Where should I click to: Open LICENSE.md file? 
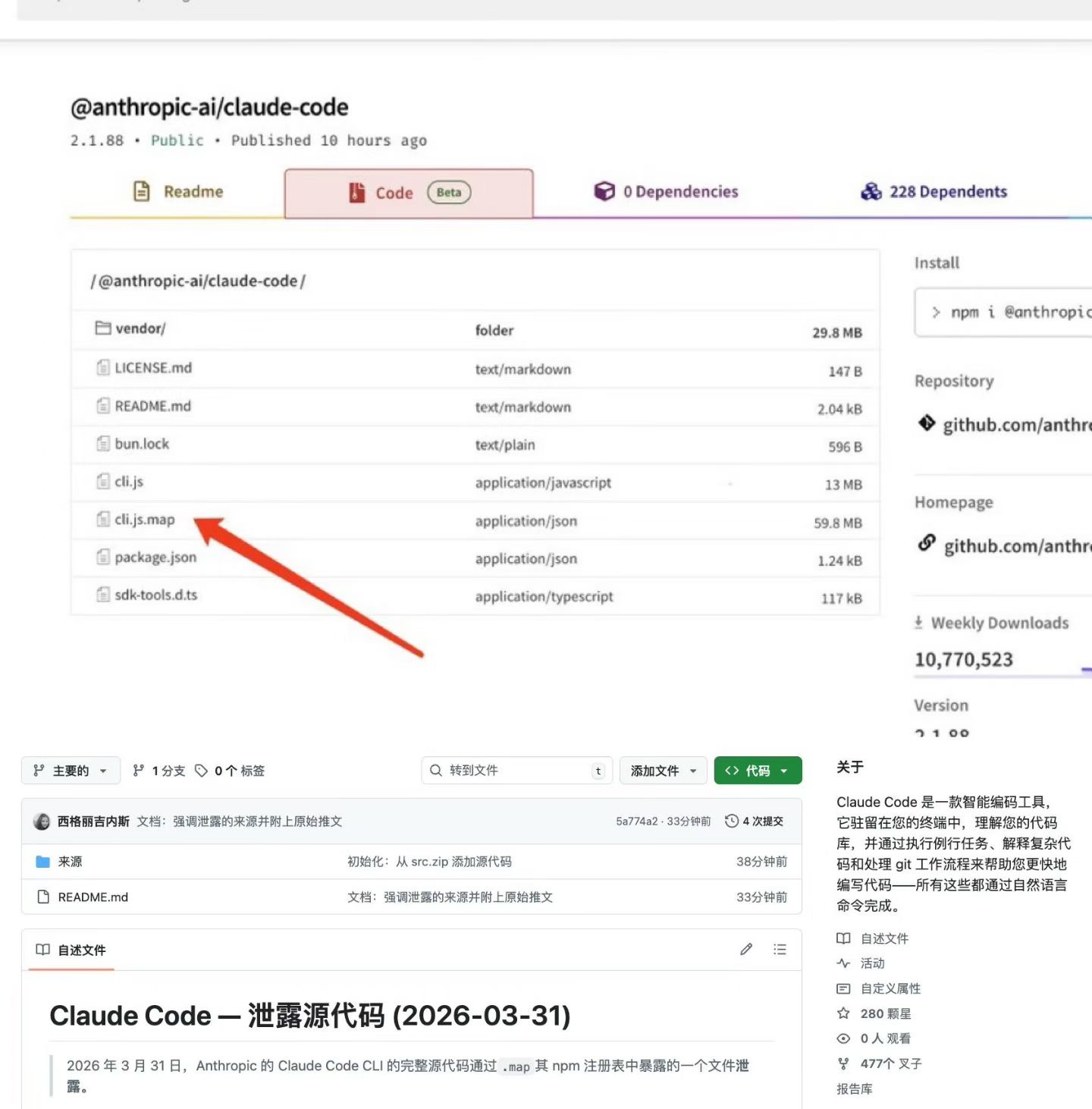point(153,368)
